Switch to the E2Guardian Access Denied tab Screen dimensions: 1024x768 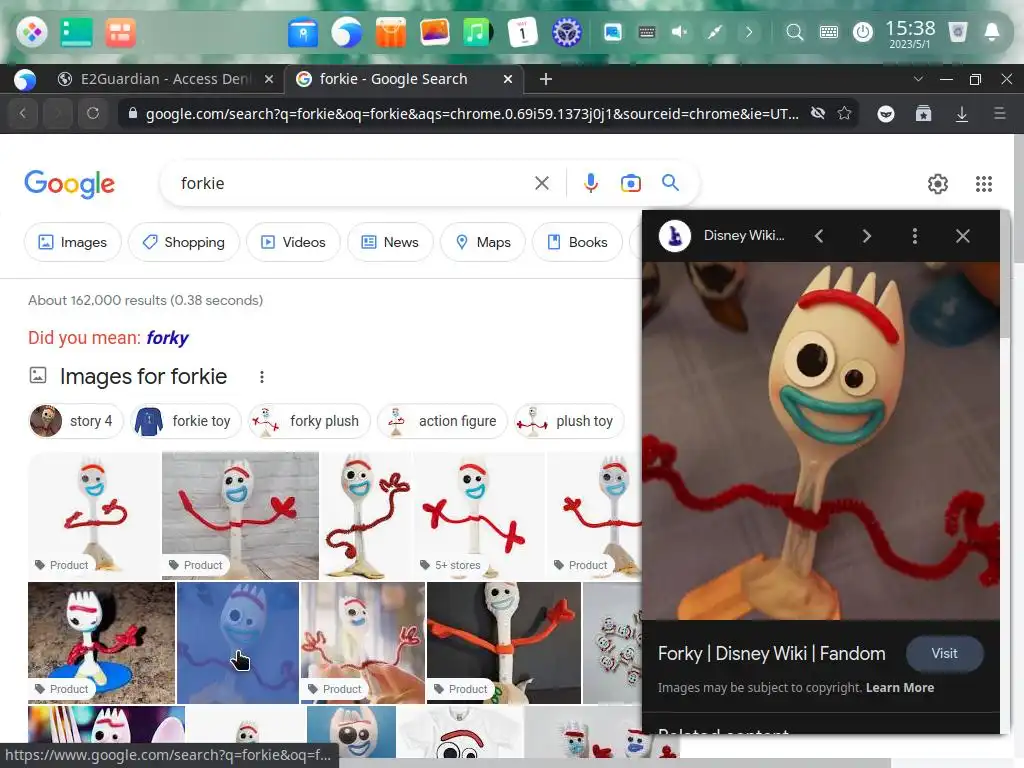pyautogui.click(x=165, y=79)
